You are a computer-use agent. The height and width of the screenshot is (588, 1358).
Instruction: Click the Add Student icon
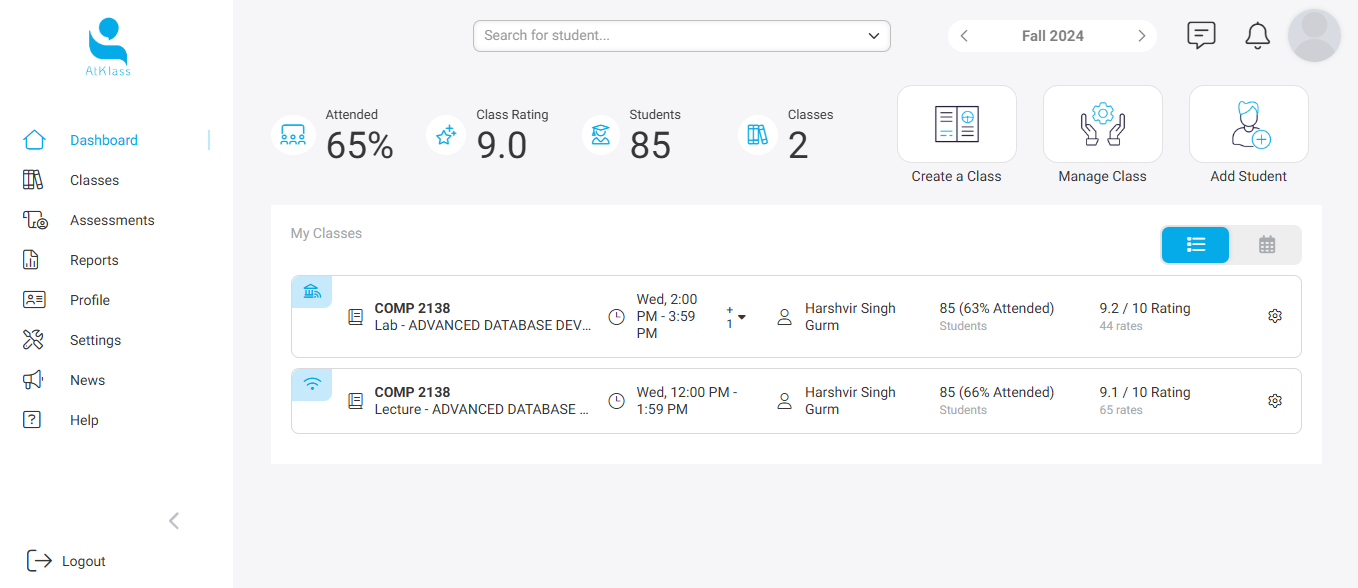(1248, 124)
